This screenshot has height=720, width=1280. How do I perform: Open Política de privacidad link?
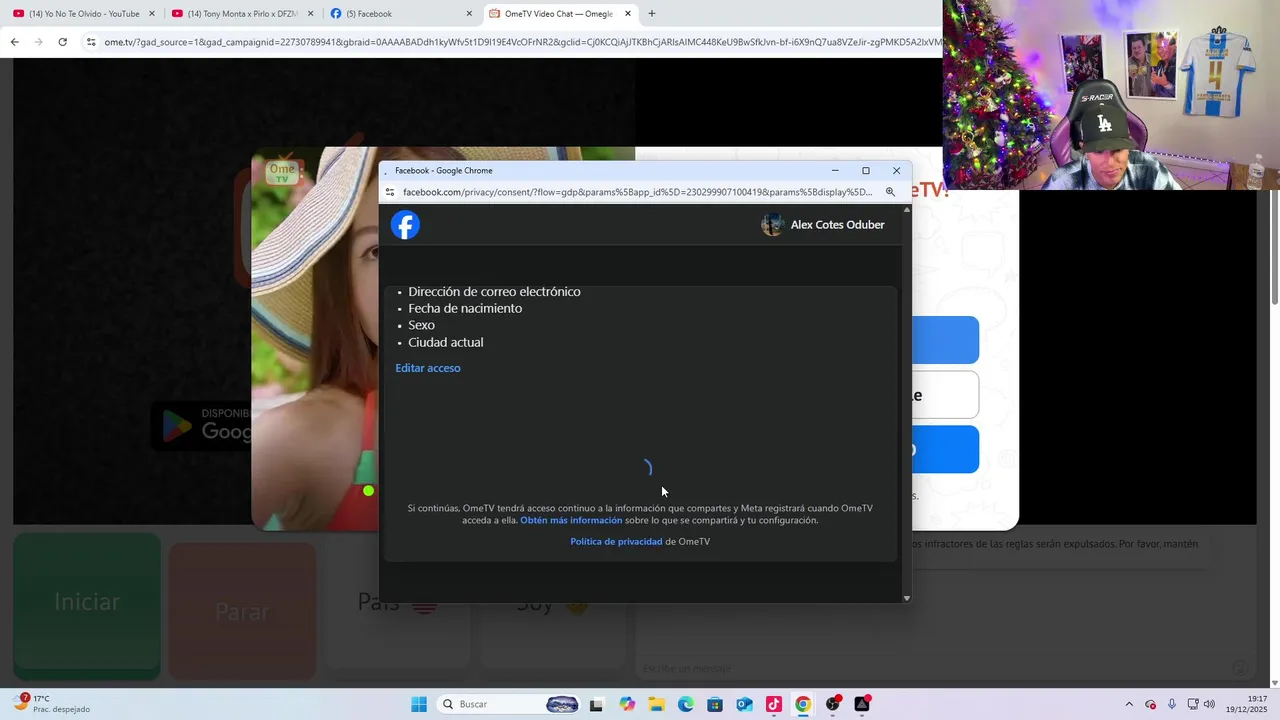tap(616, 541)
